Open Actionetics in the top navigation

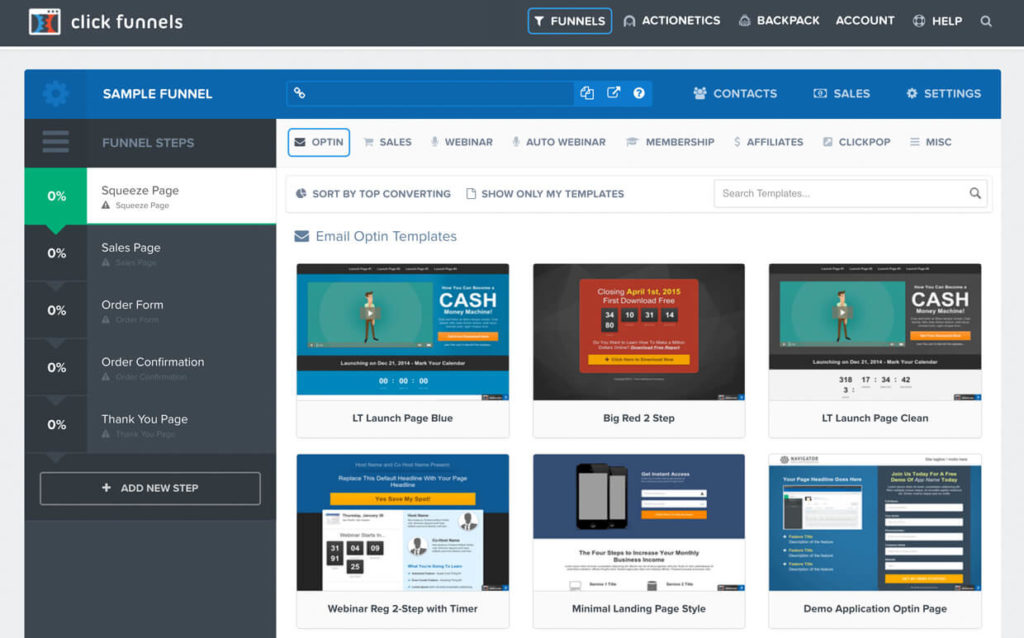[x=671, y=21]
